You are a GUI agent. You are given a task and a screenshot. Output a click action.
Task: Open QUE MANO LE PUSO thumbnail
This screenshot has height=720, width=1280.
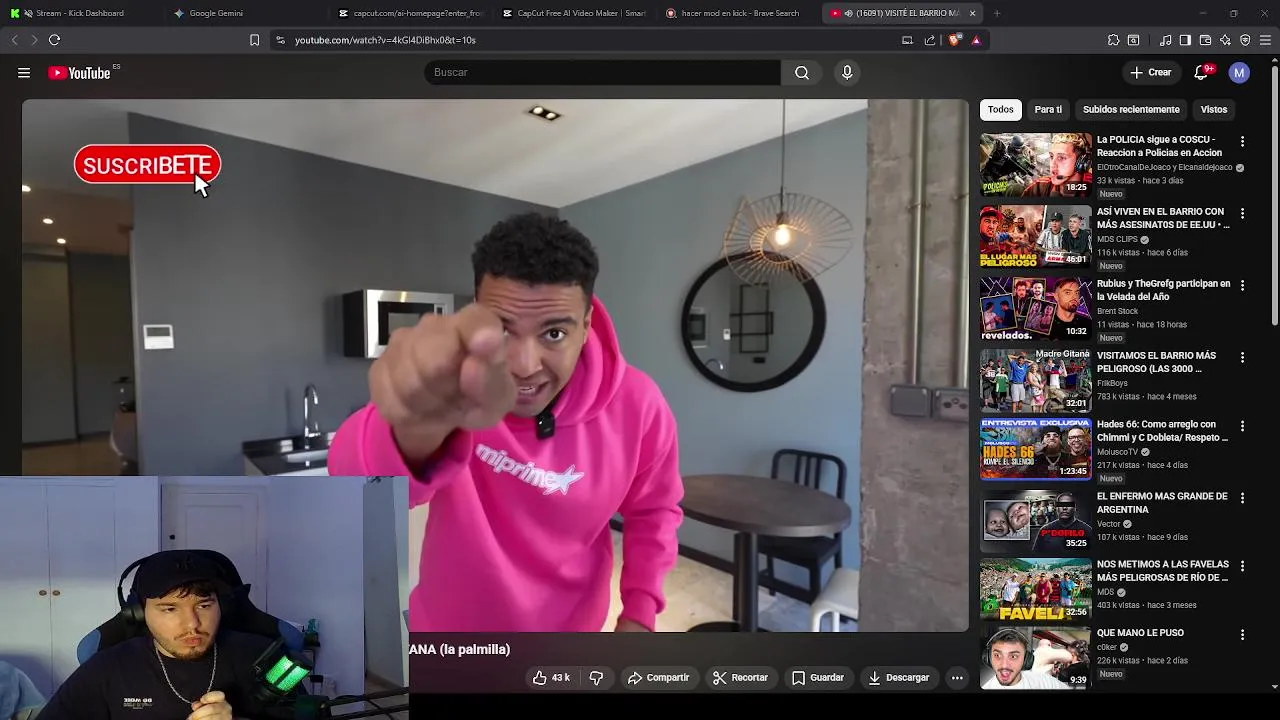coord(1036,657)
